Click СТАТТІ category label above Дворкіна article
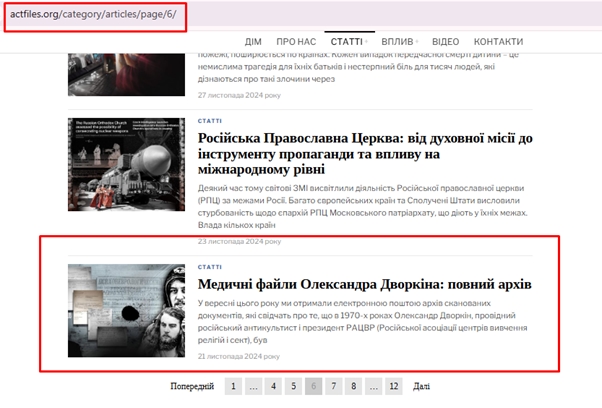 coord(210,267)
